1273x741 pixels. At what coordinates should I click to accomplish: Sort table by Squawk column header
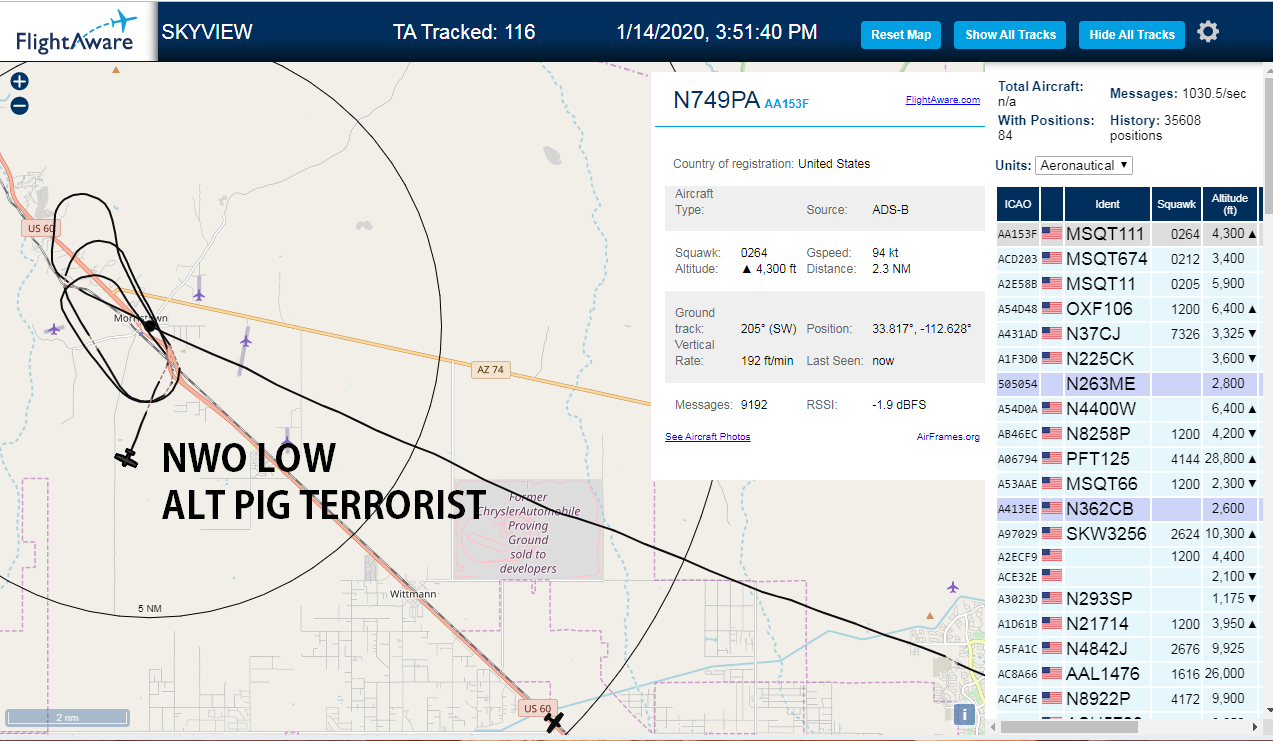coord(1176,204)
